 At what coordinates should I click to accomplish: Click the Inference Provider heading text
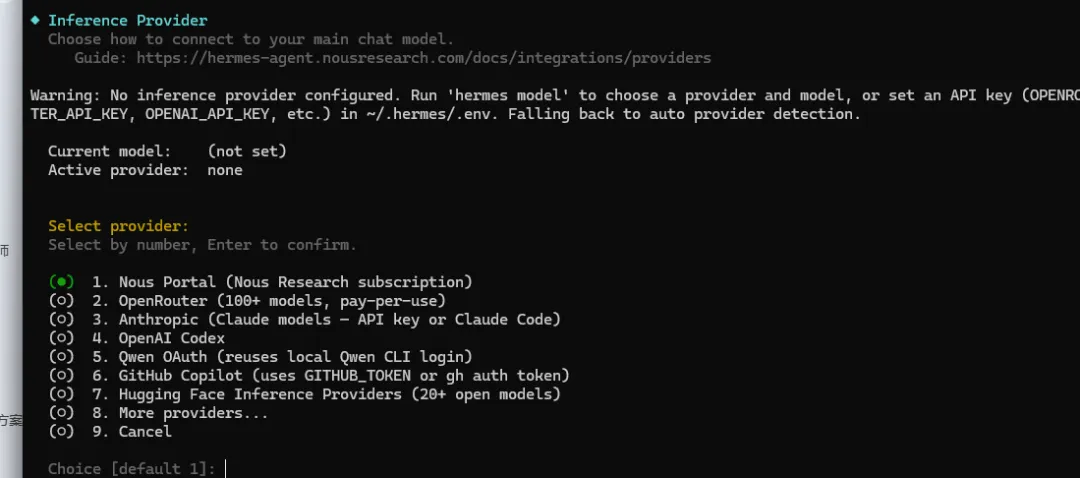point(128,20)
